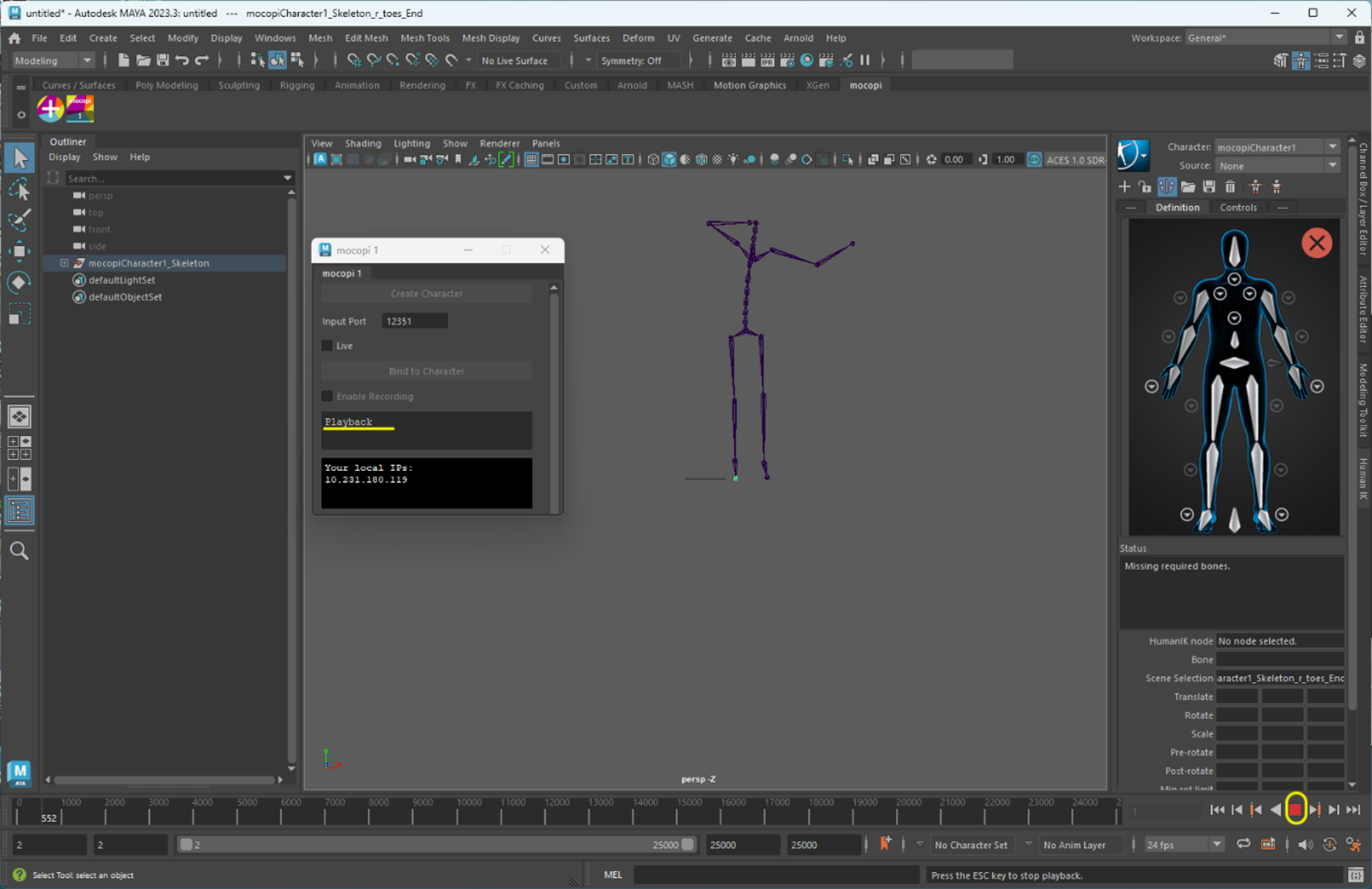Screen dimensions: 1372x889
Task: Click the mocopi shelf plugin icon
Action: coord(80,109)
